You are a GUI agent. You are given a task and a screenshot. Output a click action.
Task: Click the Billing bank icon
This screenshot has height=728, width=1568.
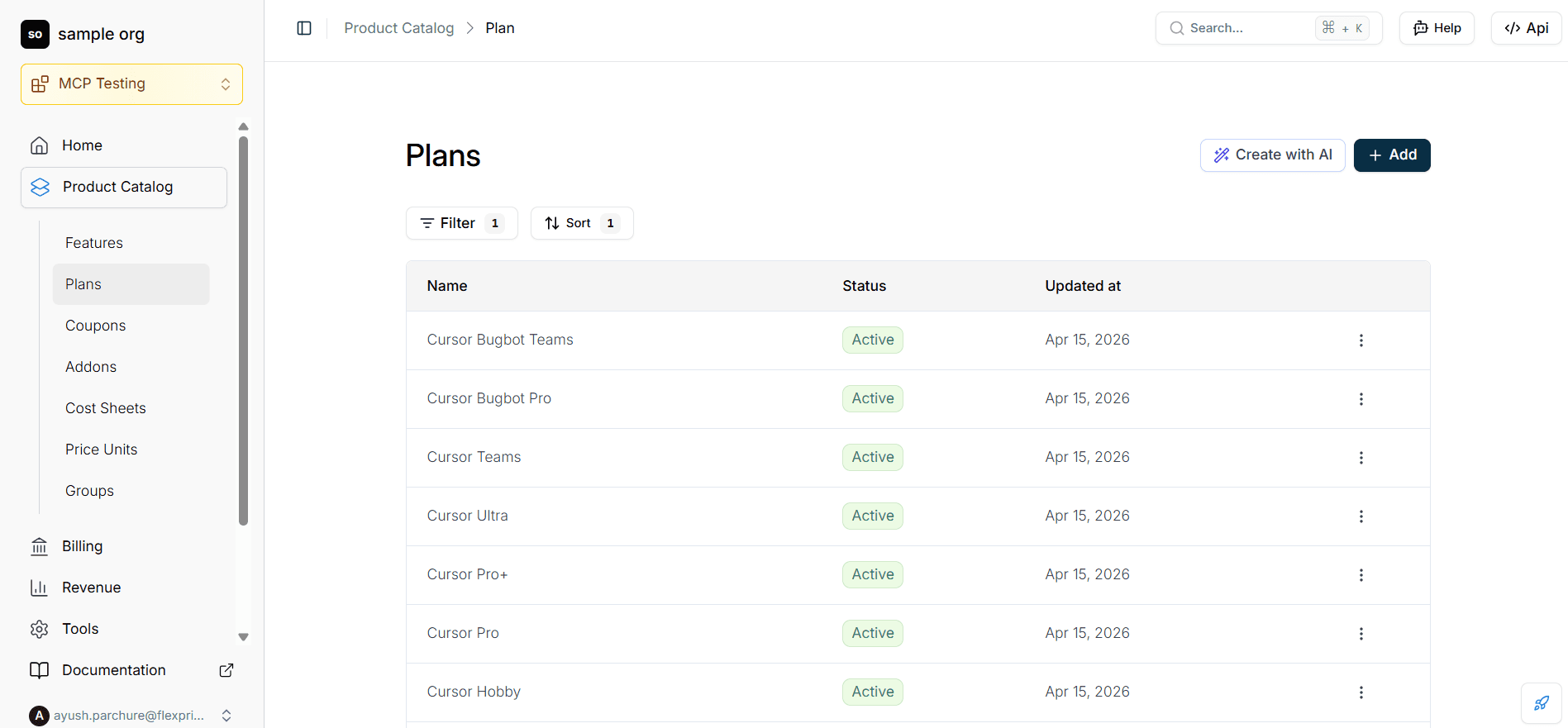point(39,546)
